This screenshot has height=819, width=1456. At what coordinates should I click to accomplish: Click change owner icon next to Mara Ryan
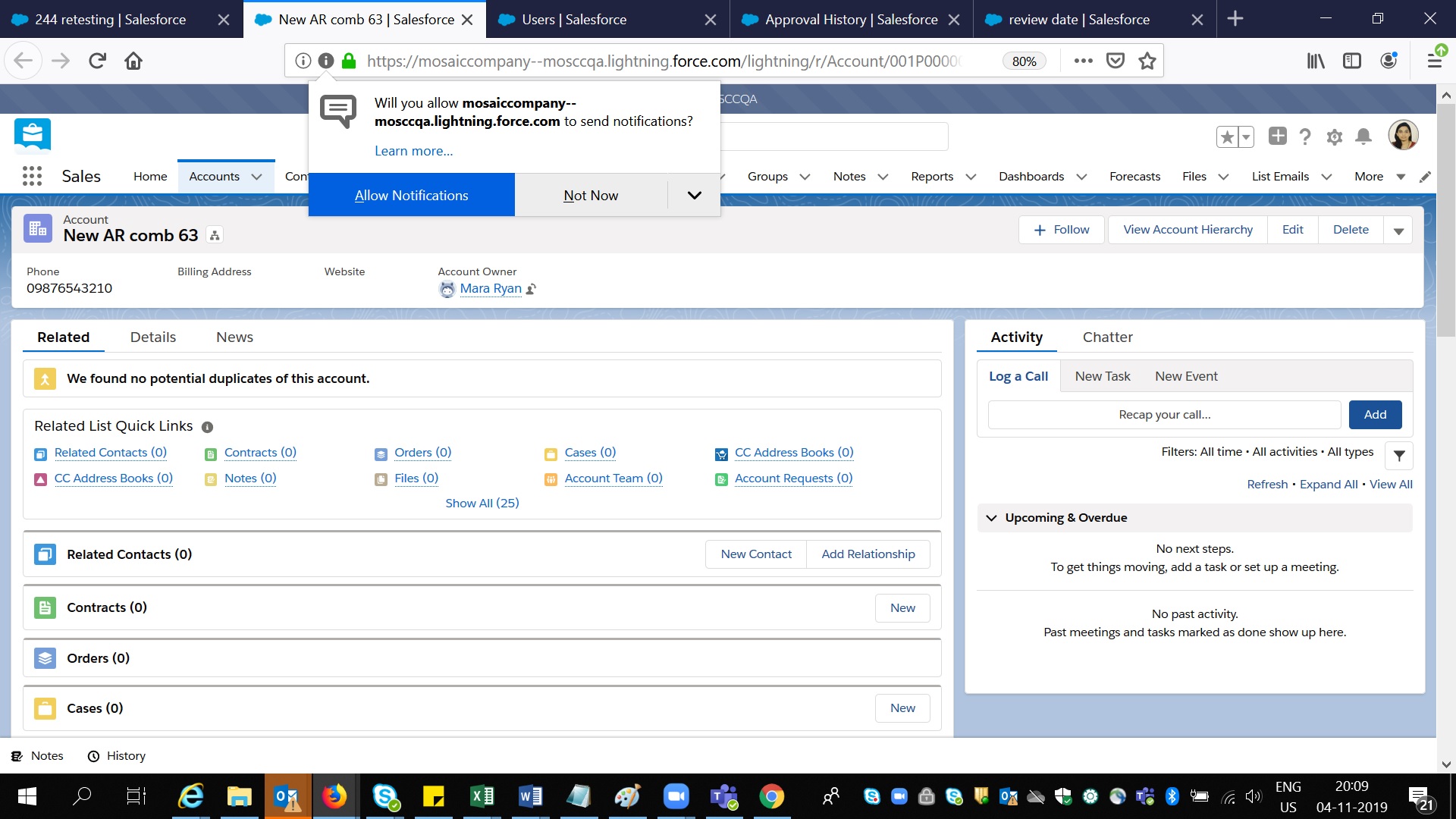(x=532, y=289)
